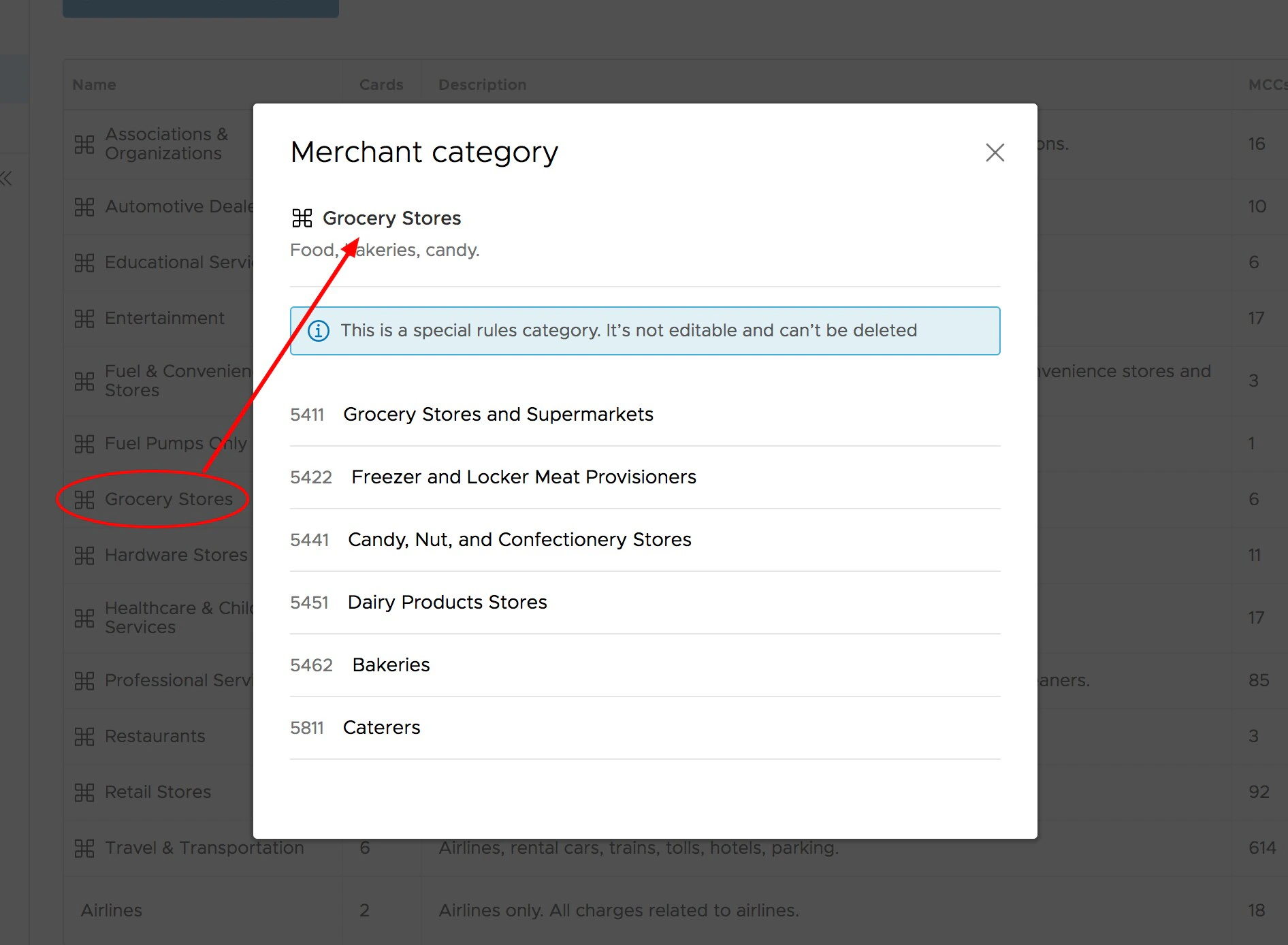Click the Travel & Transportation category icon
This screenshot has height=945, width=1288.
pyautogui.click(x=84, y=848)
